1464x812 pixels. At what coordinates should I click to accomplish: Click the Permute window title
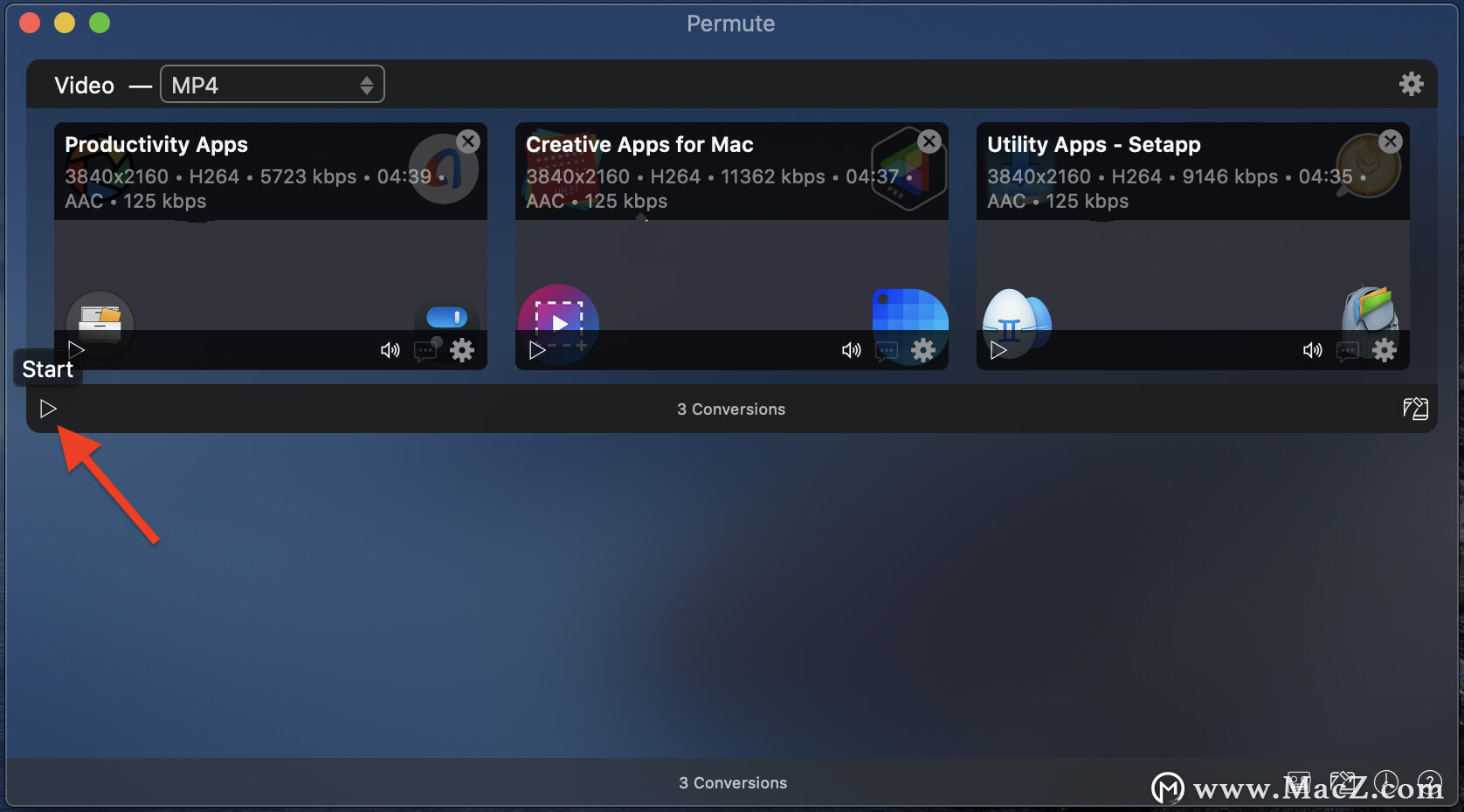[731, 24]
